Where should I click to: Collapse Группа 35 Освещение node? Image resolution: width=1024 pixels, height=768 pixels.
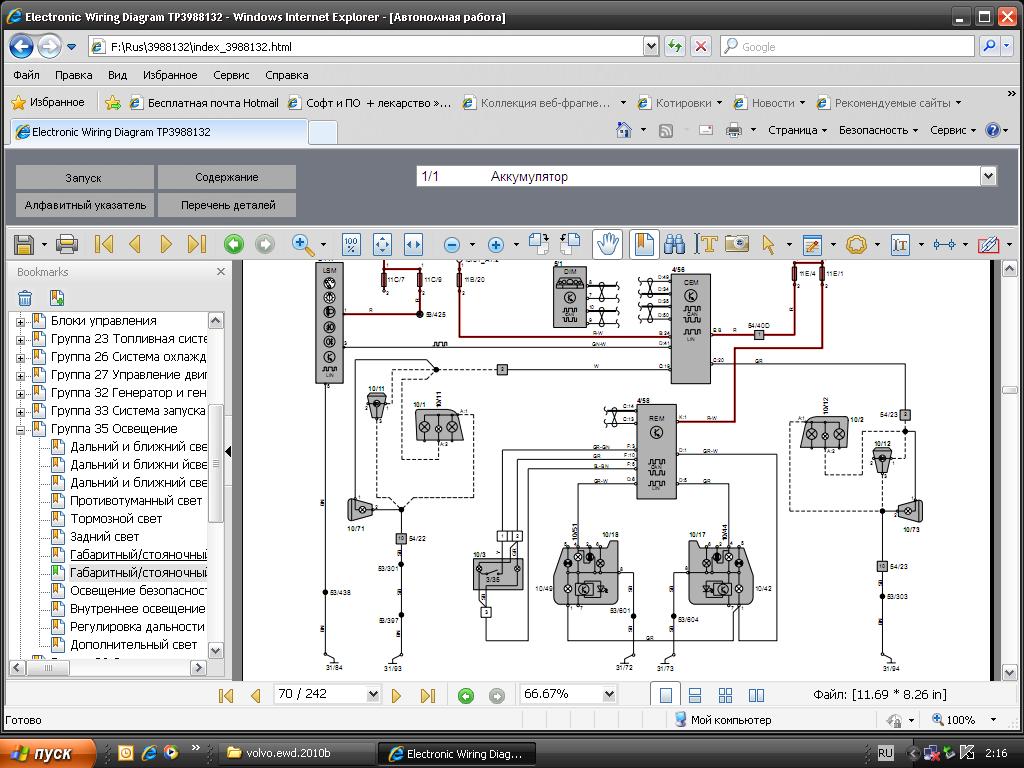[x=20, y=430]
